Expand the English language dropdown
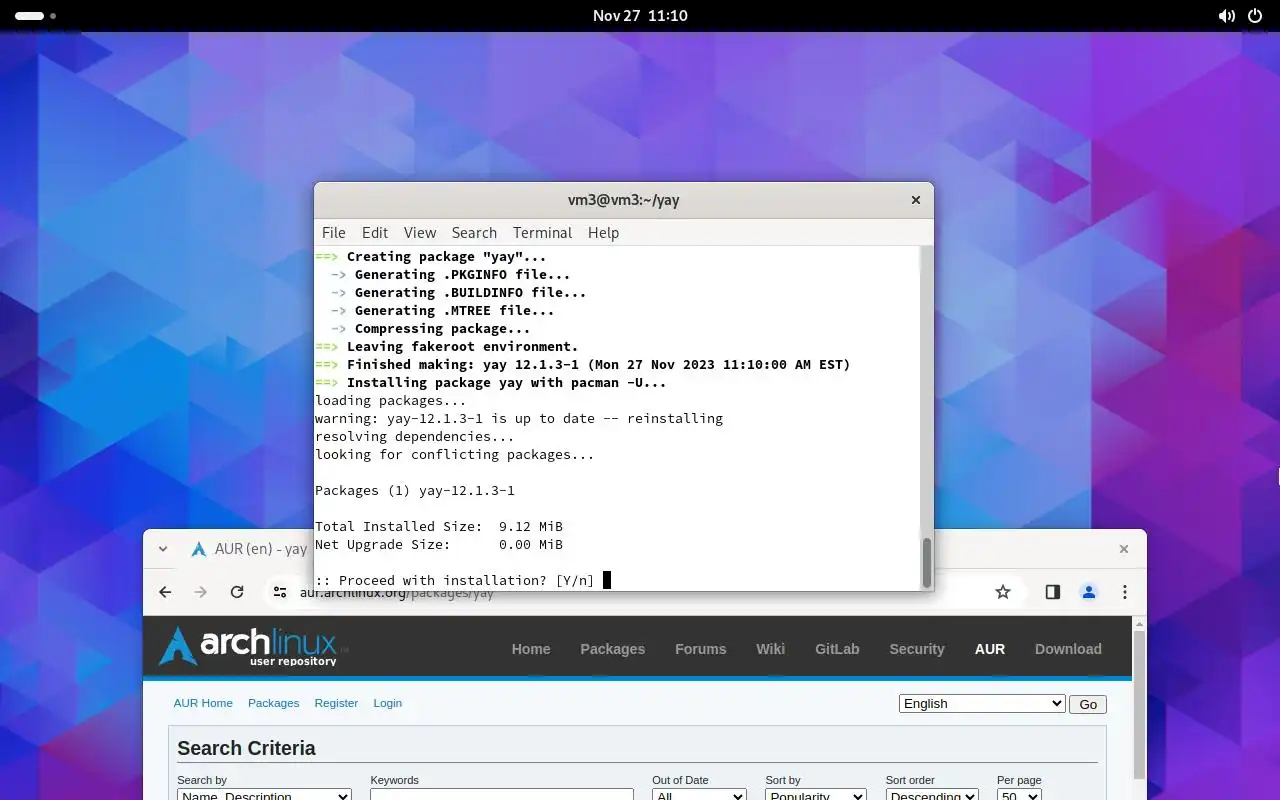1280x800 pixels. coord(982,704)
